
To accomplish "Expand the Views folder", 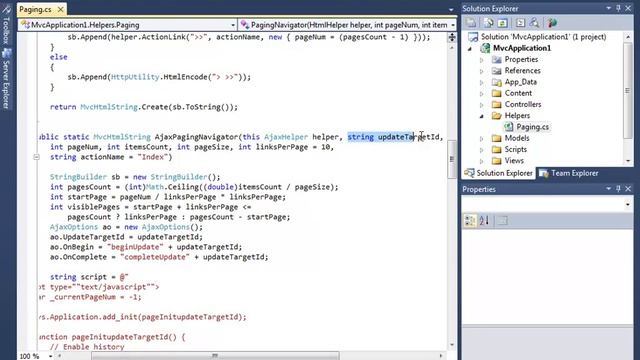I will pos(482,161).
